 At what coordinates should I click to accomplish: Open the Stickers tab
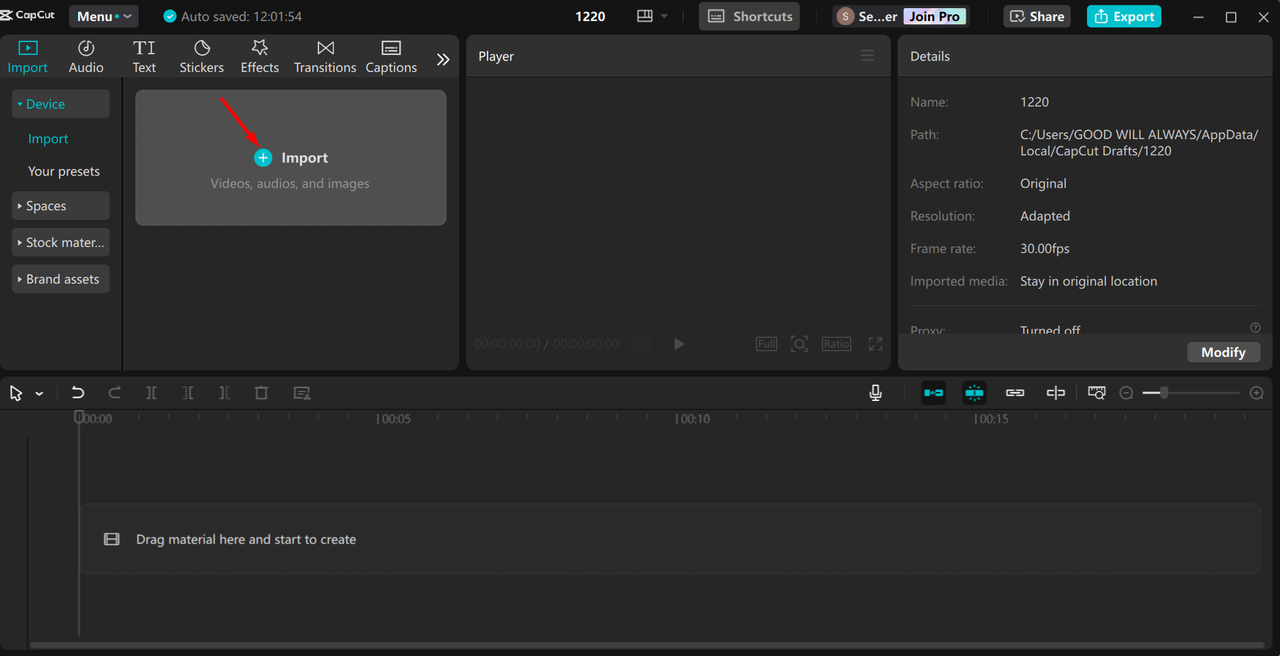(x=201, y=57)
